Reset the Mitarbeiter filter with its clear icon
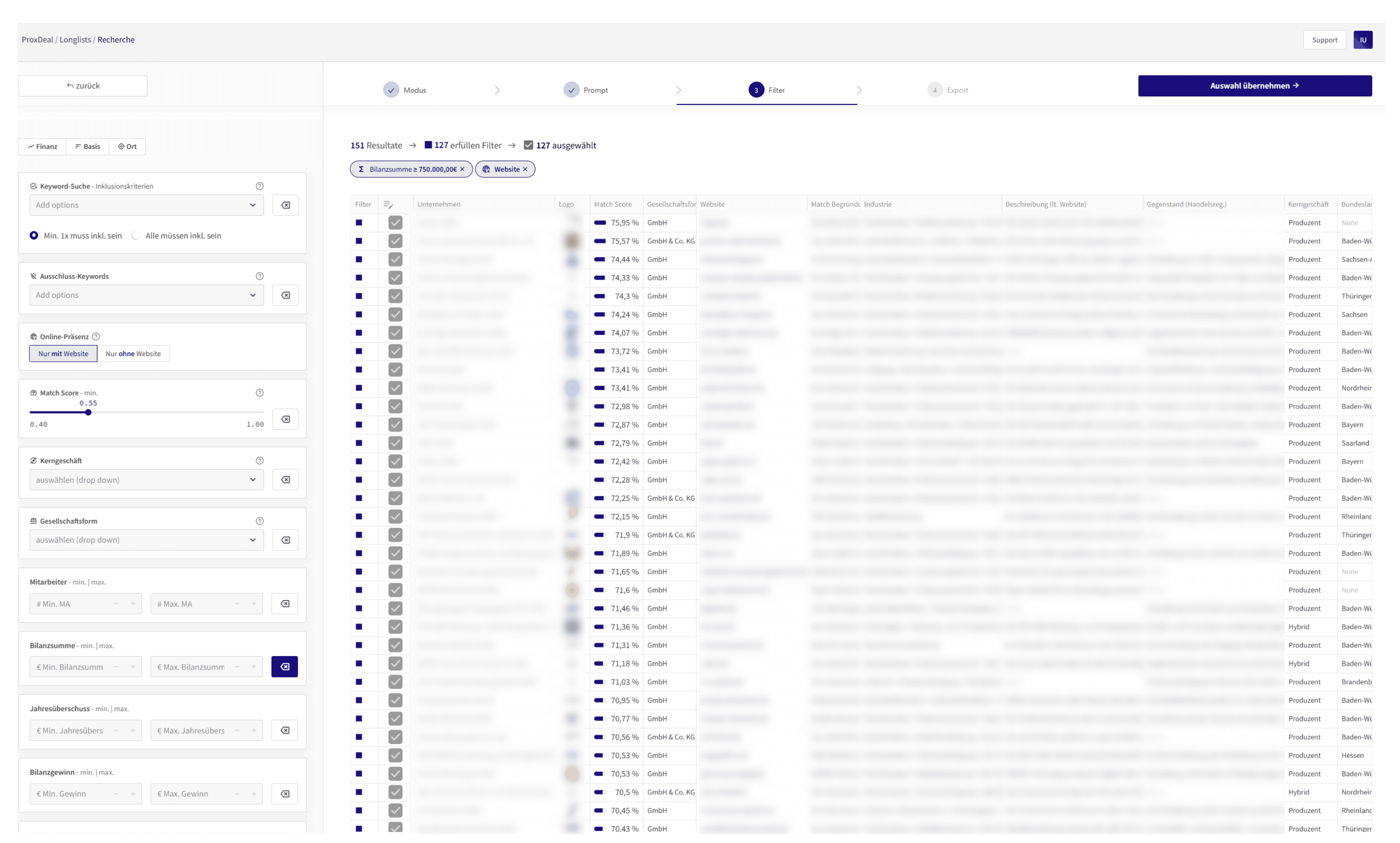The width and height of the screenshot is (1400, 843). click(285, 604)
